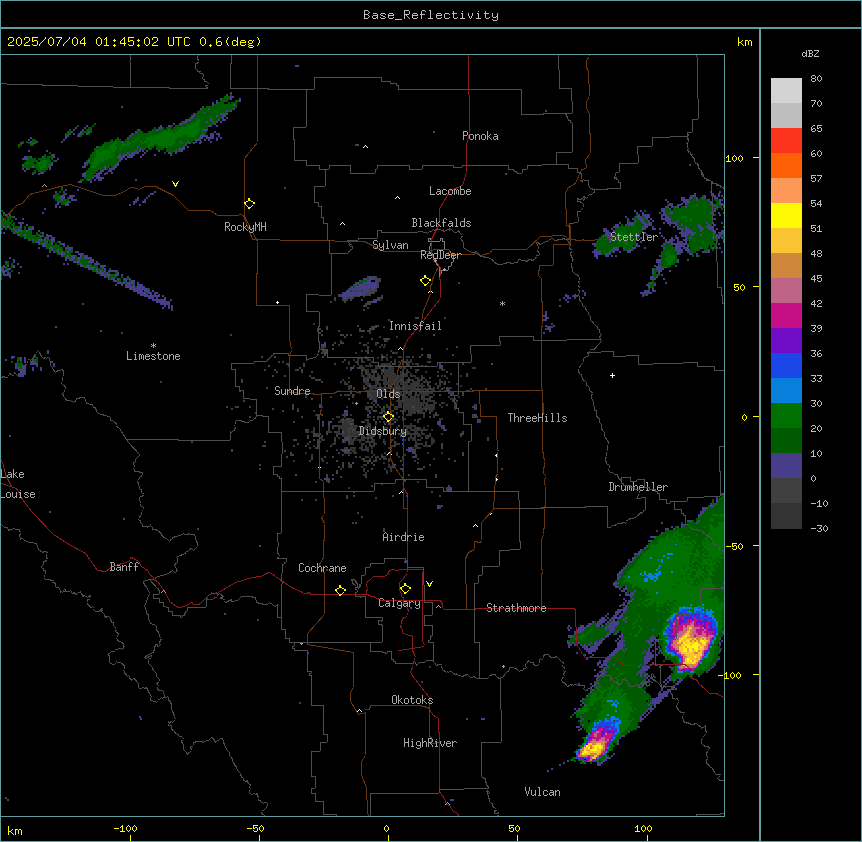The image size is (862, 842).
Task: Select the Olds label
Action: pos(388,394)
